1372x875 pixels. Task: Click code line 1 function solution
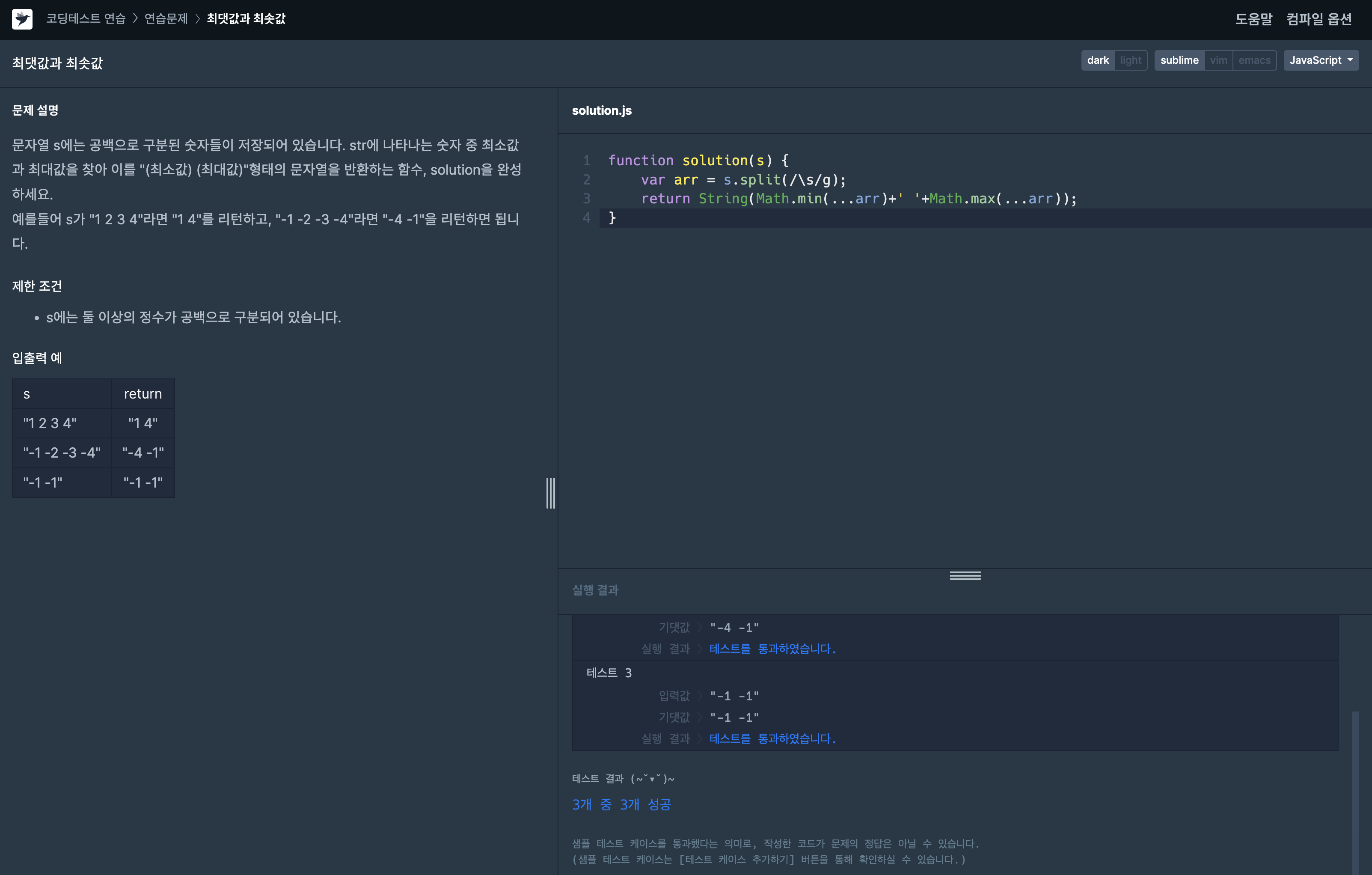pos(698,161)
